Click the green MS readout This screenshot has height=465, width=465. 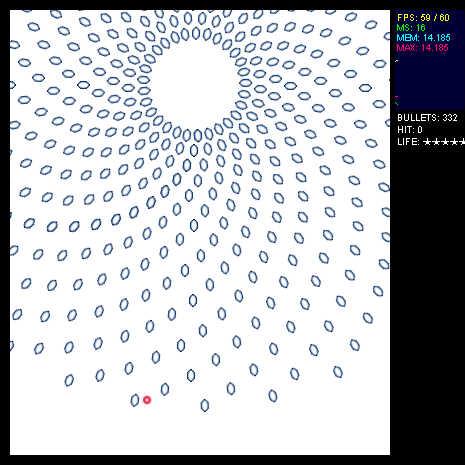(411, 27)
